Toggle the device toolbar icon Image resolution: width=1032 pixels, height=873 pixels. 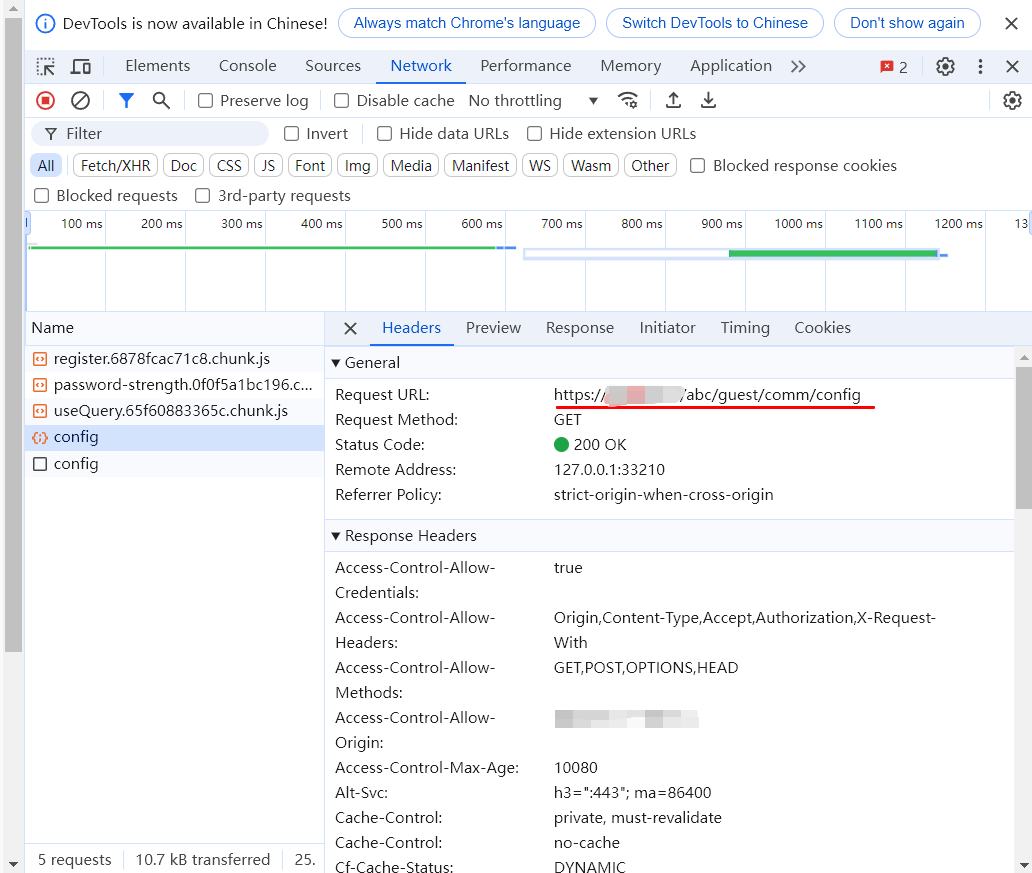[81, 67]
